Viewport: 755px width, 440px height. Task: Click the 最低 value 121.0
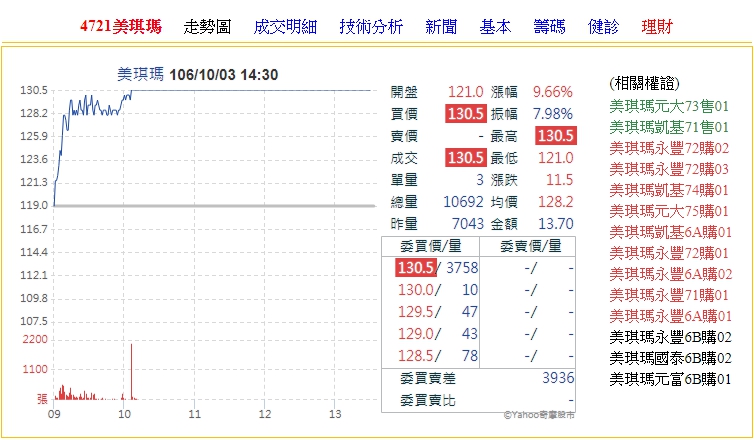[x=556, y=158]
